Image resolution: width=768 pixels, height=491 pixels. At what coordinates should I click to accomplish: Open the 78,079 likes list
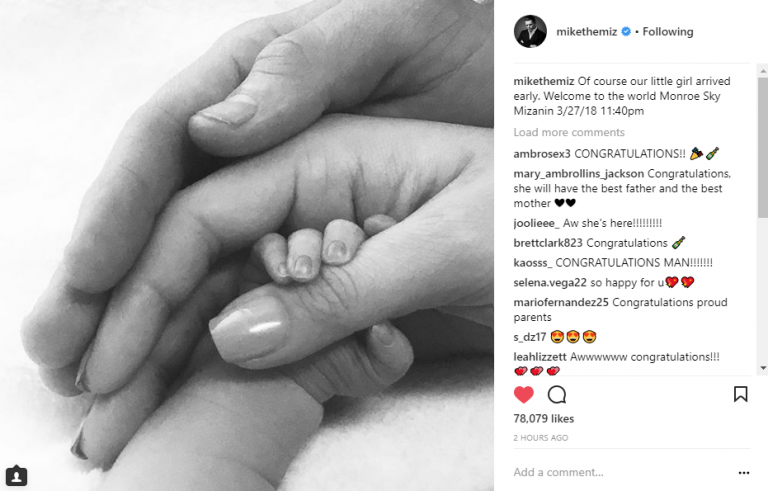pyautogui.click(x=544, y=418)
